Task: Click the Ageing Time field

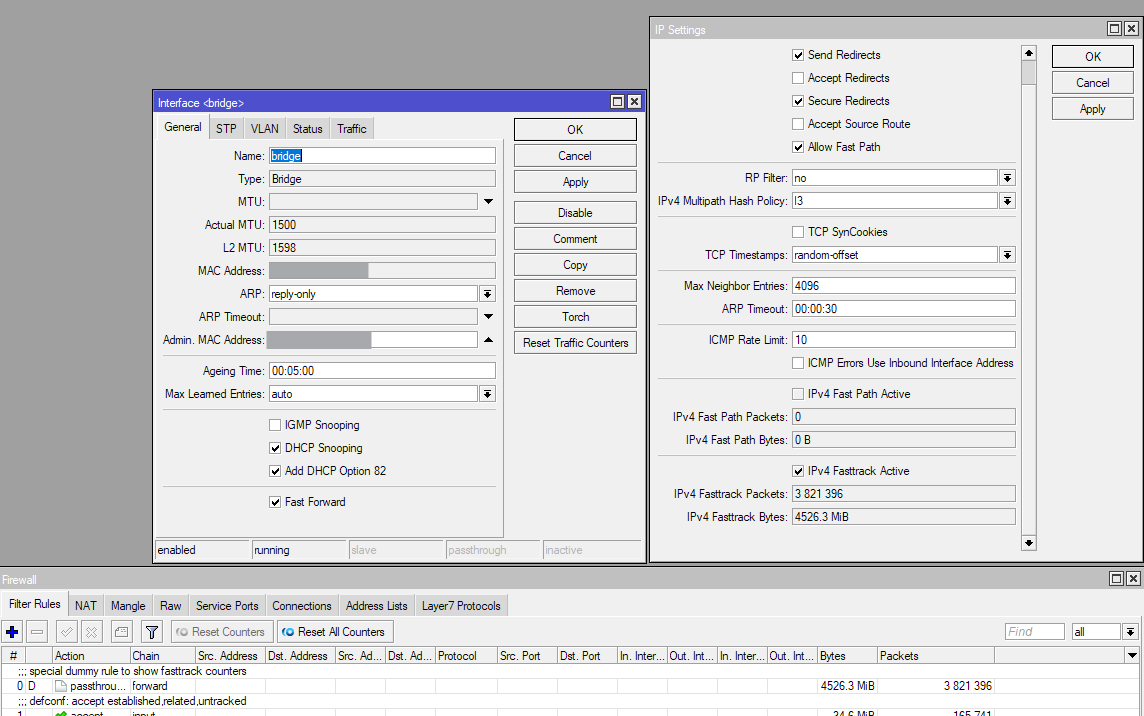Action: (x=382, y=371)
